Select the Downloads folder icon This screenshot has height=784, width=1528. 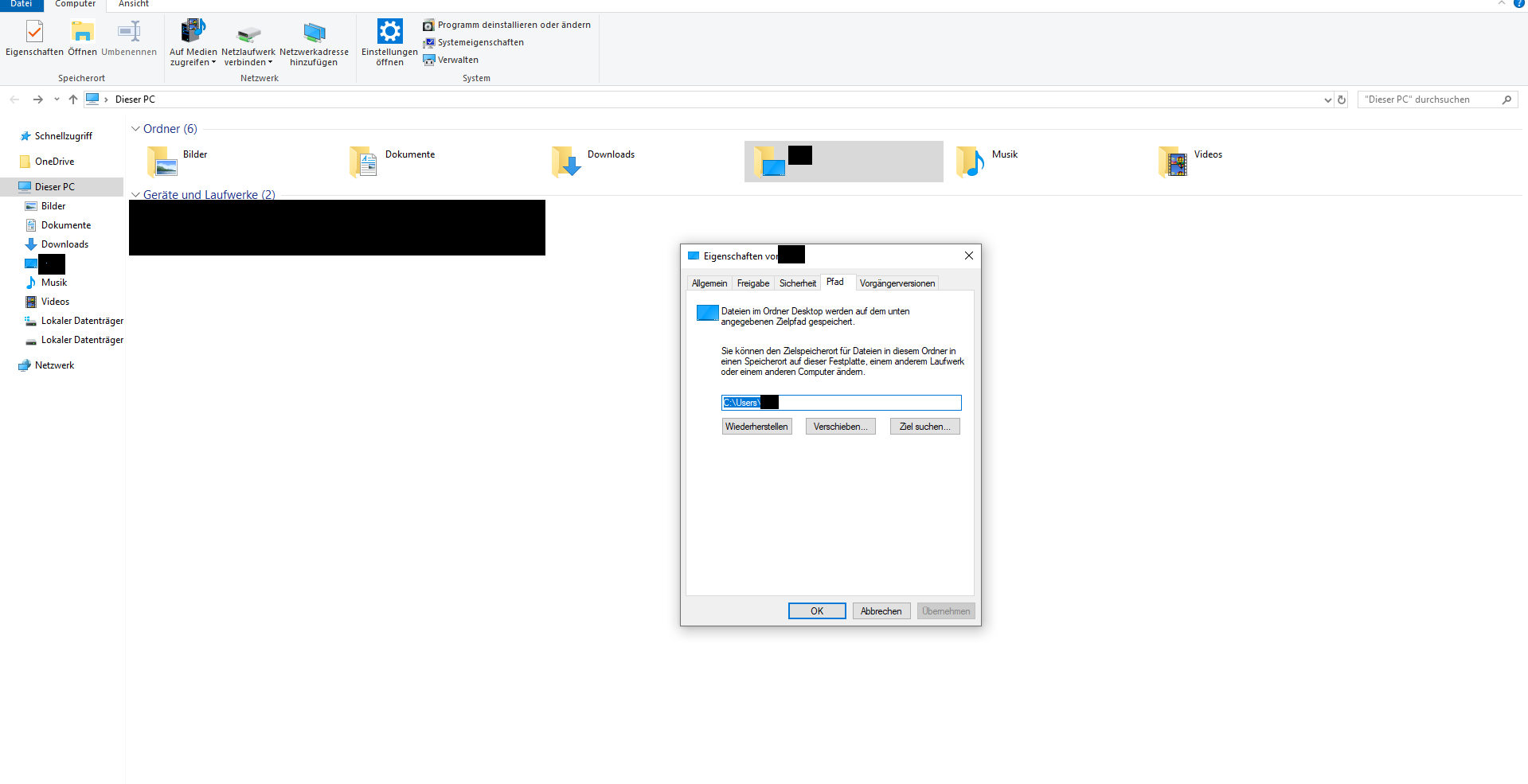(566, 162)
